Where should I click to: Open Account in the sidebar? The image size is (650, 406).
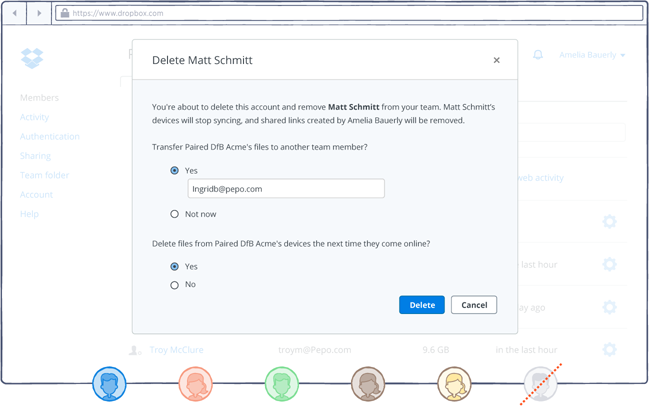click(x=36, y=194)
